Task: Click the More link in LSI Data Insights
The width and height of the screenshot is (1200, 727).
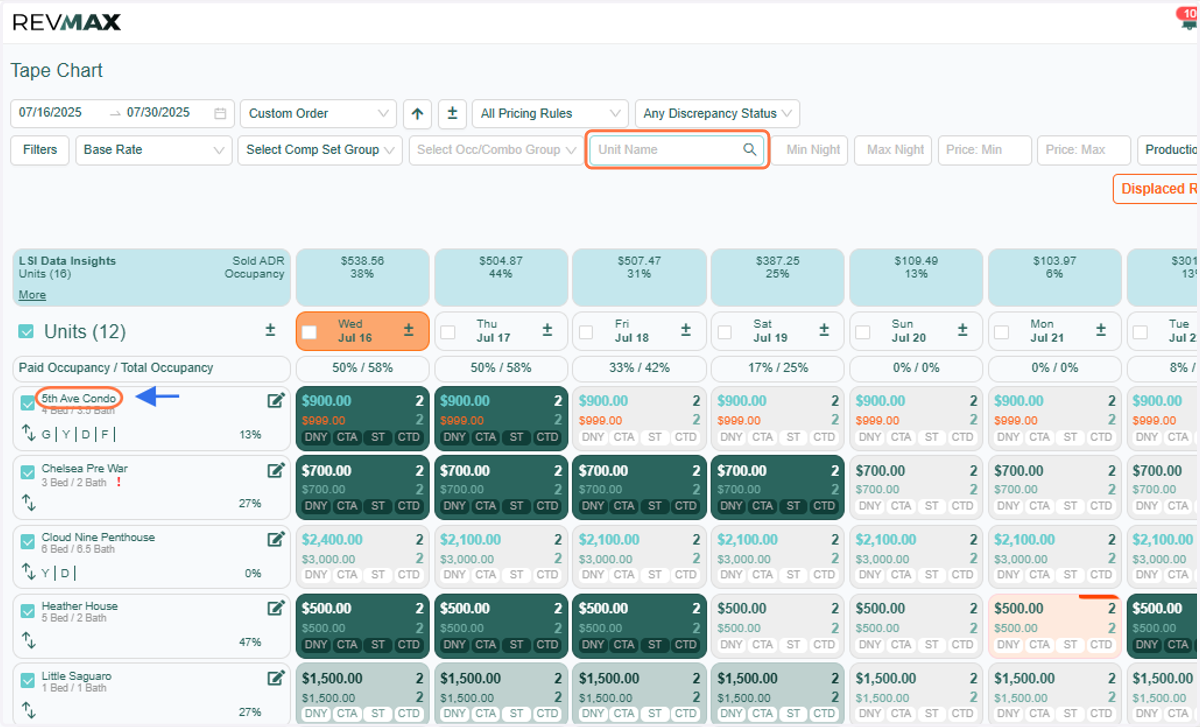Action: click(x=32, y=295)
